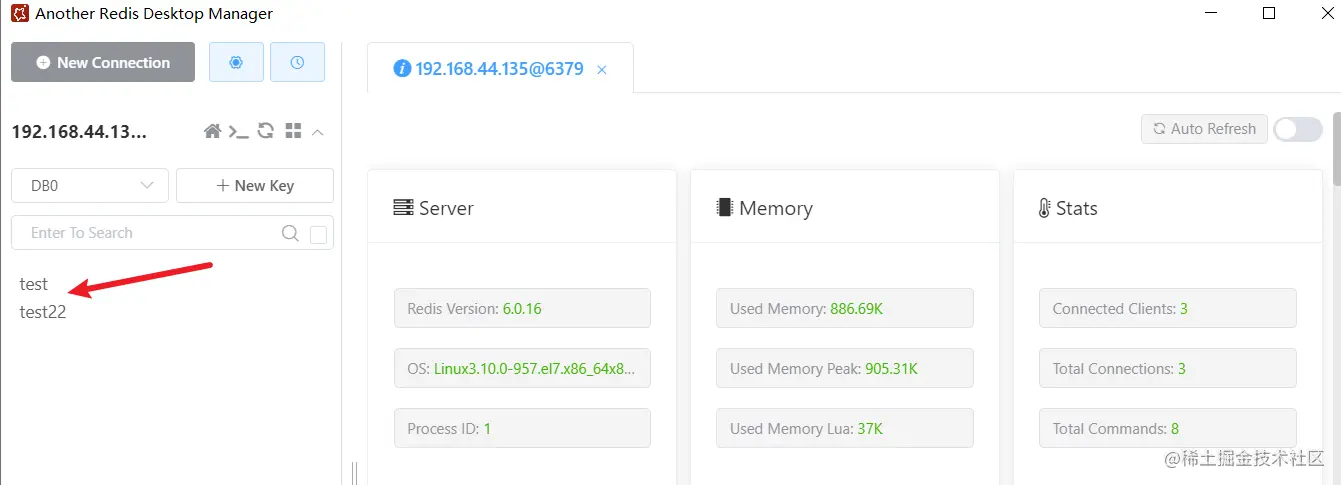This screenshot has height=485, width=1341.
Task: Click Used Memory Lua: 37K field
Action: click(x=845, y=428)
